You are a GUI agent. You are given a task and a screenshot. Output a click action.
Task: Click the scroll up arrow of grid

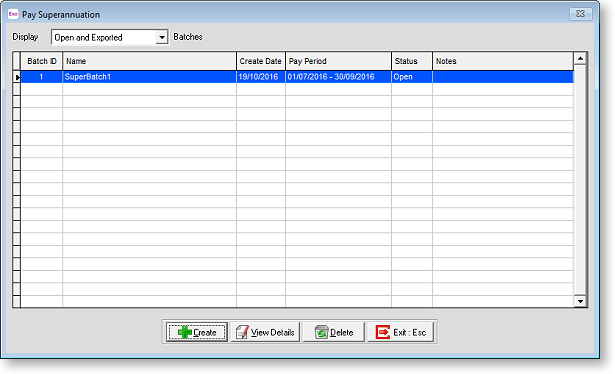[580, 59]
